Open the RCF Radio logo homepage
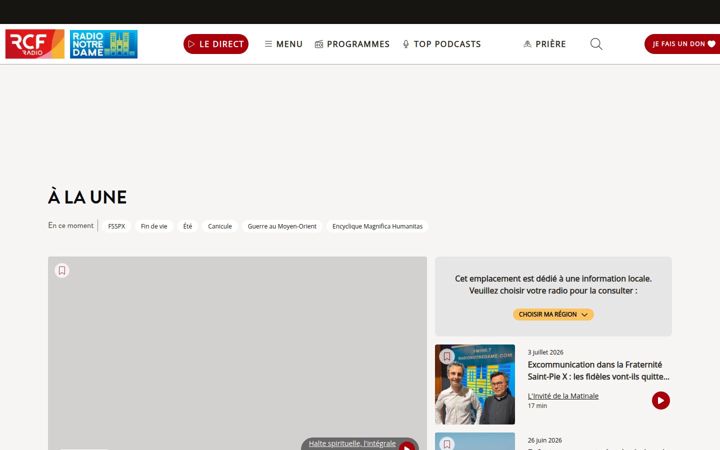This screenshot has width=720, height=450. (x=34, y=44)
